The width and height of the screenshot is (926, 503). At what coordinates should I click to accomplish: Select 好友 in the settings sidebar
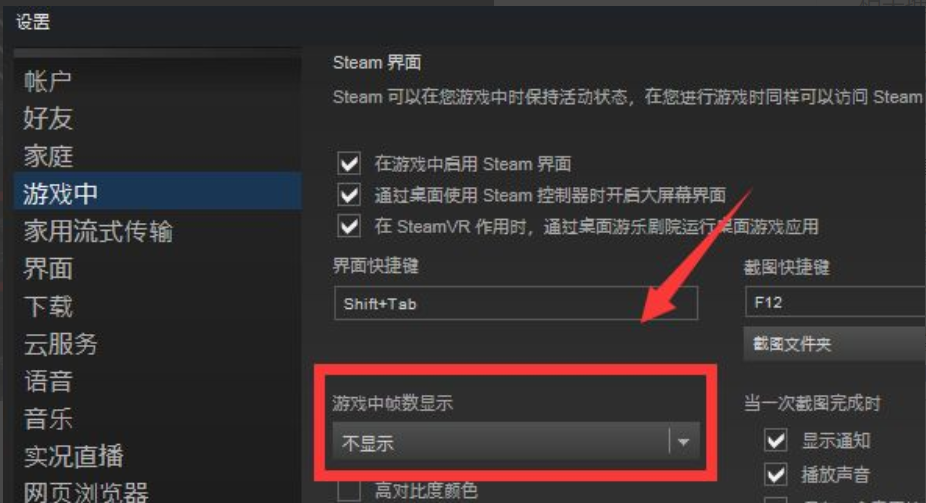(x=48, y=119)
